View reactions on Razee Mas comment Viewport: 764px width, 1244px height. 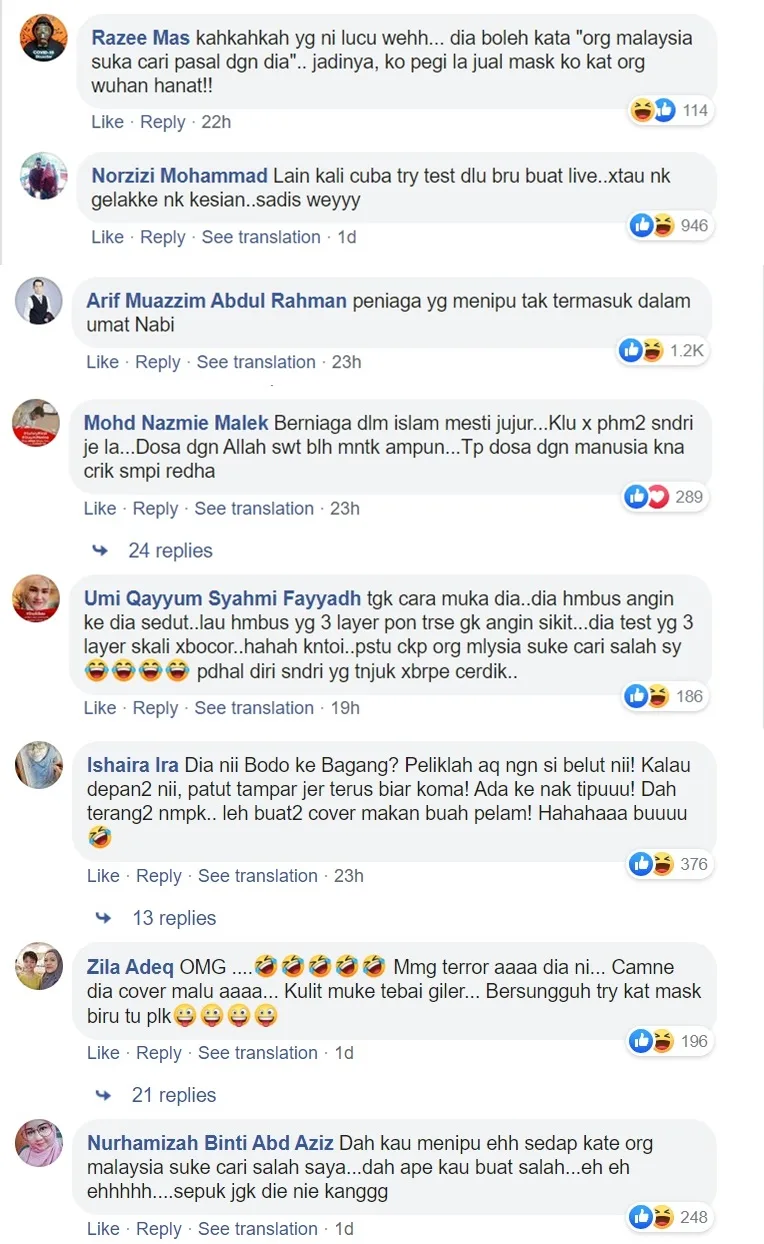(670, 111)
